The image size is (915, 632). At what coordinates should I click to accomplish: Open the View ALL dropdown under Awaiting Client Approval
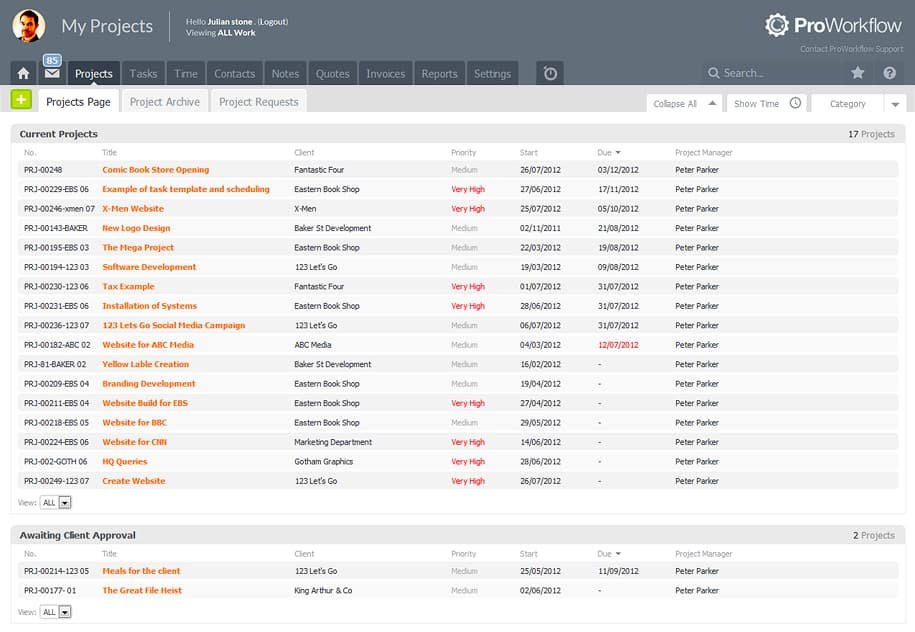pos(56,612)
